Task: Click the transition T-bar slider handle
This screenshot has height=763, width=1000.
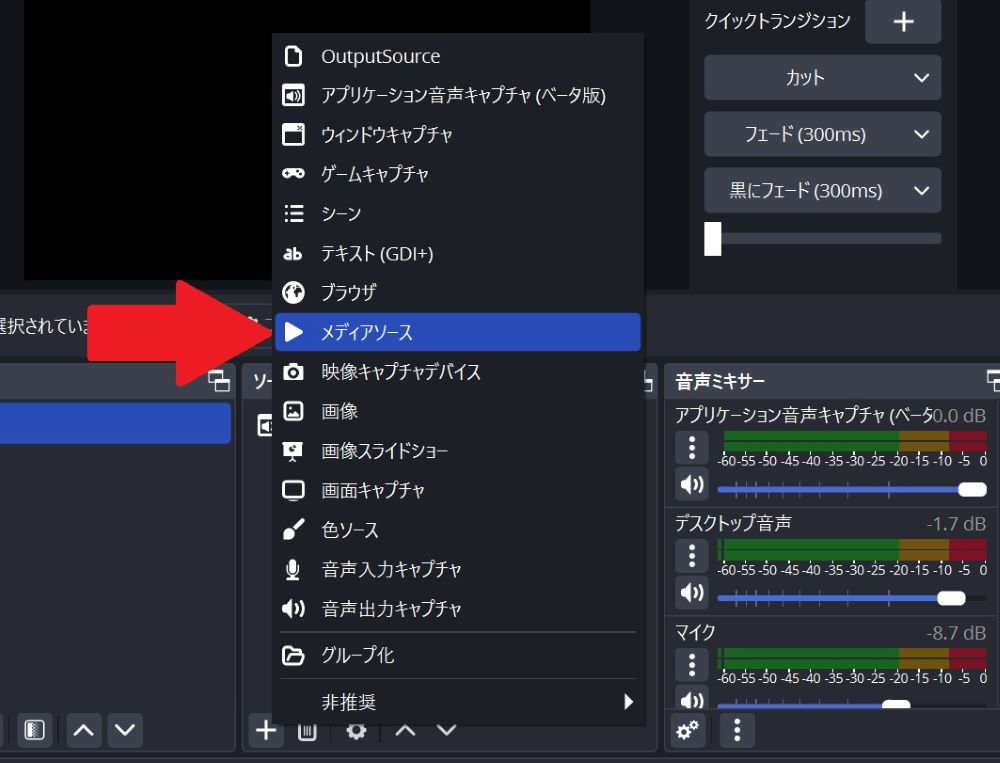Action: 712,239
